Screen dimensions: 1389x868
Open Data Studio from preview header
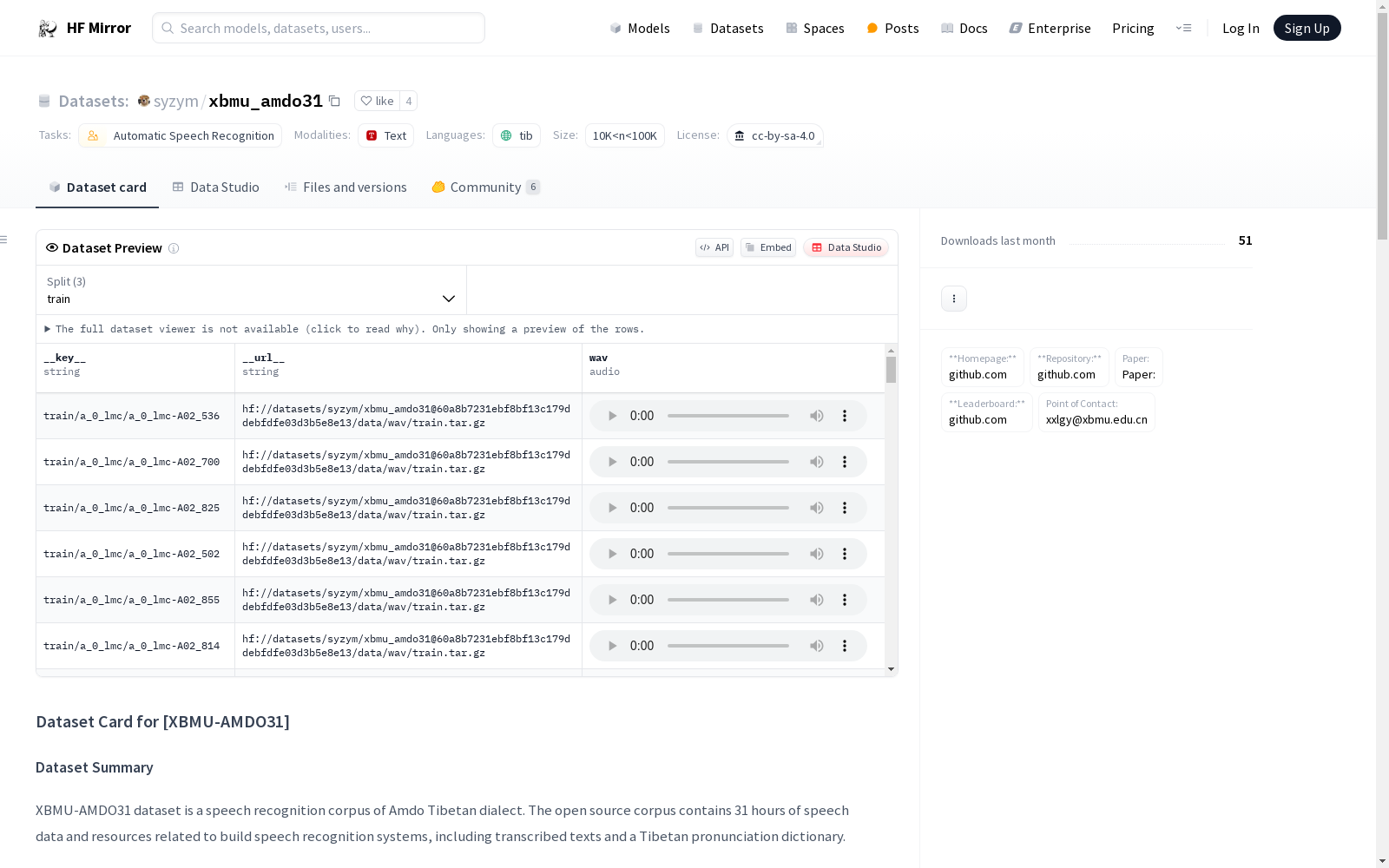click(x=846, y=247)
